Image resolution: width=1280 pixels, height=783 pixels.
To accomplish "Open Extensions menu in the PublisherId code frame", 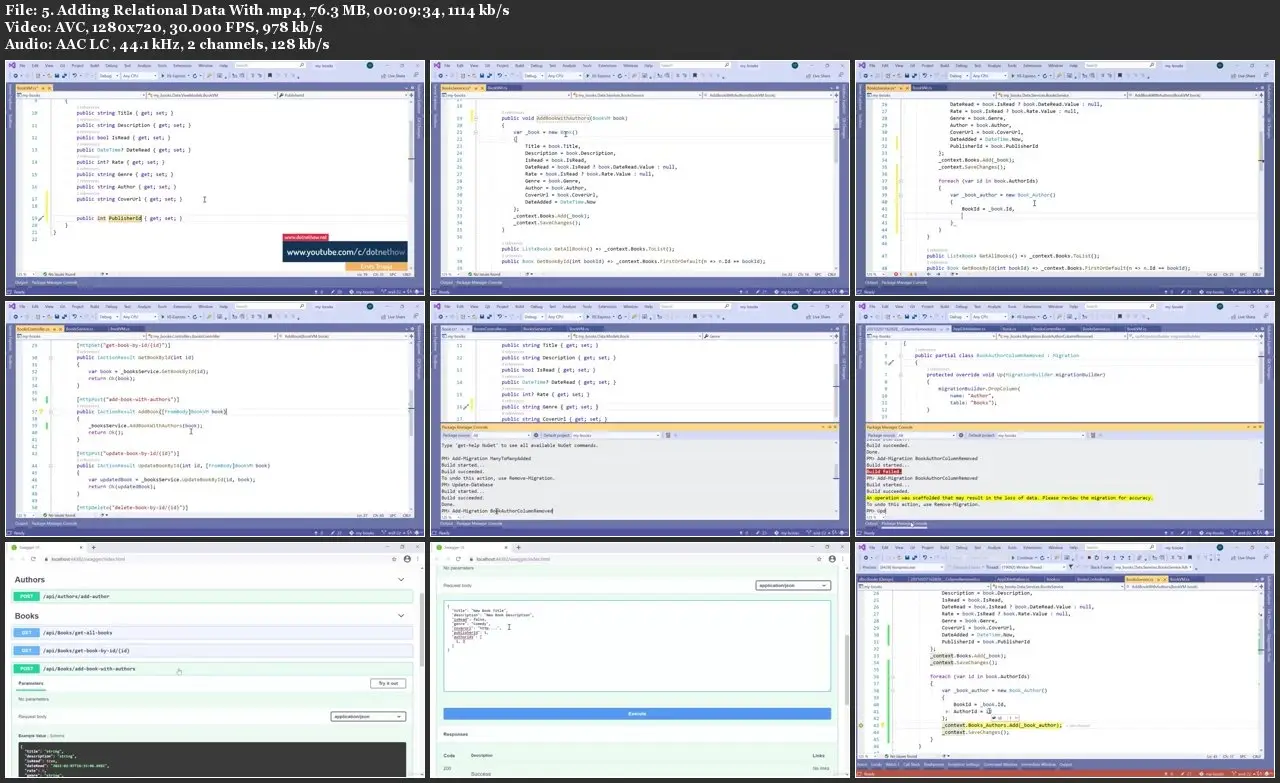I will (182, 65).
